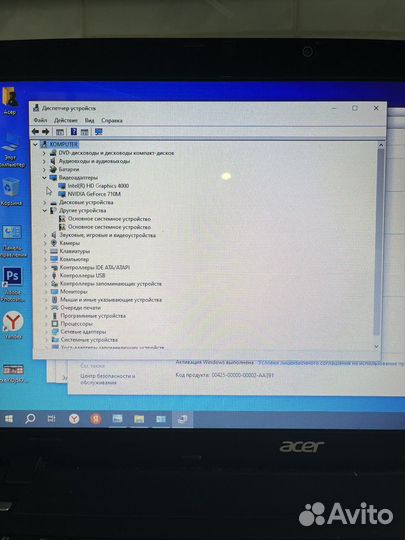Screen dimensions: 405x540
Task: Click Центр безопасности и обслуживания link
Action: (108, 379)
